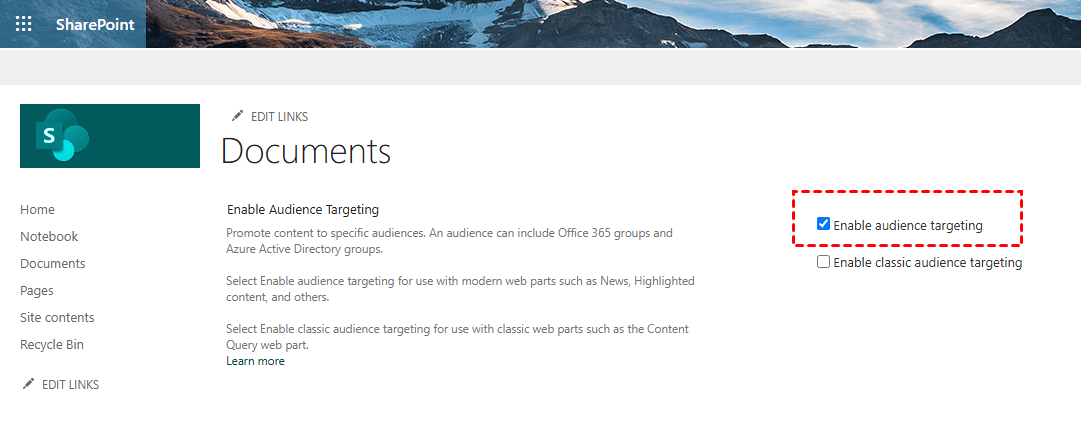
Task: Click the Learn more link
Action: click(255, 361)
